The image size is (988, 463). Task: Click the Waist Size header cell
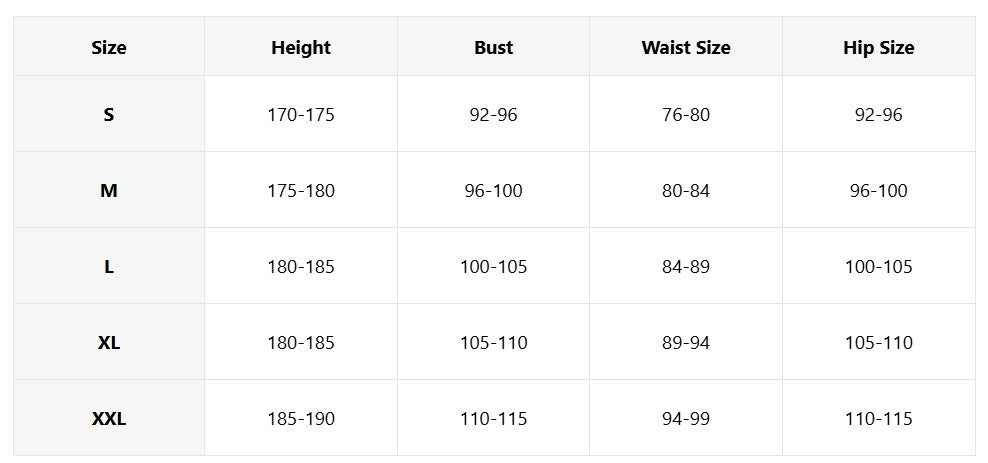(x=686, y=47)
